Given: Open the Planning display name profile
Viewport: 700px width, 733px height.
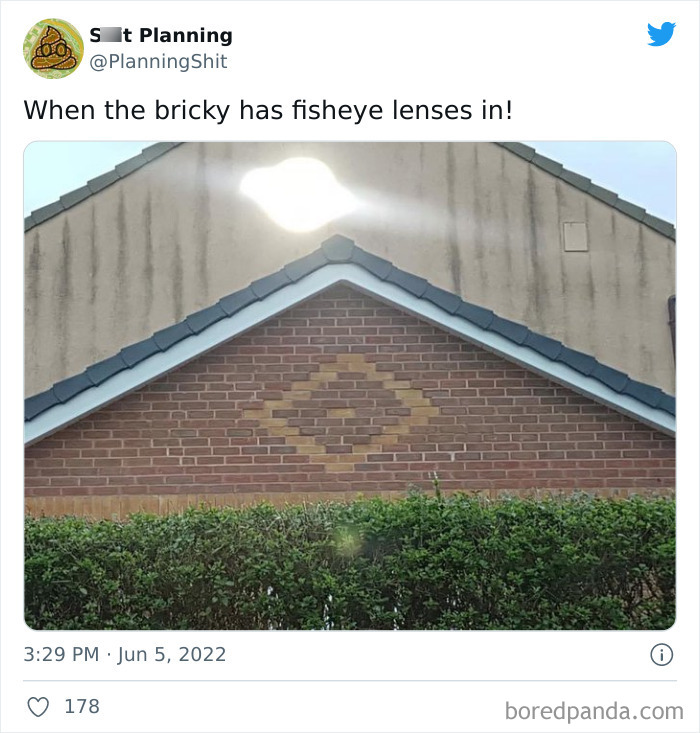Looking at the screenshot, I should 161,35.
